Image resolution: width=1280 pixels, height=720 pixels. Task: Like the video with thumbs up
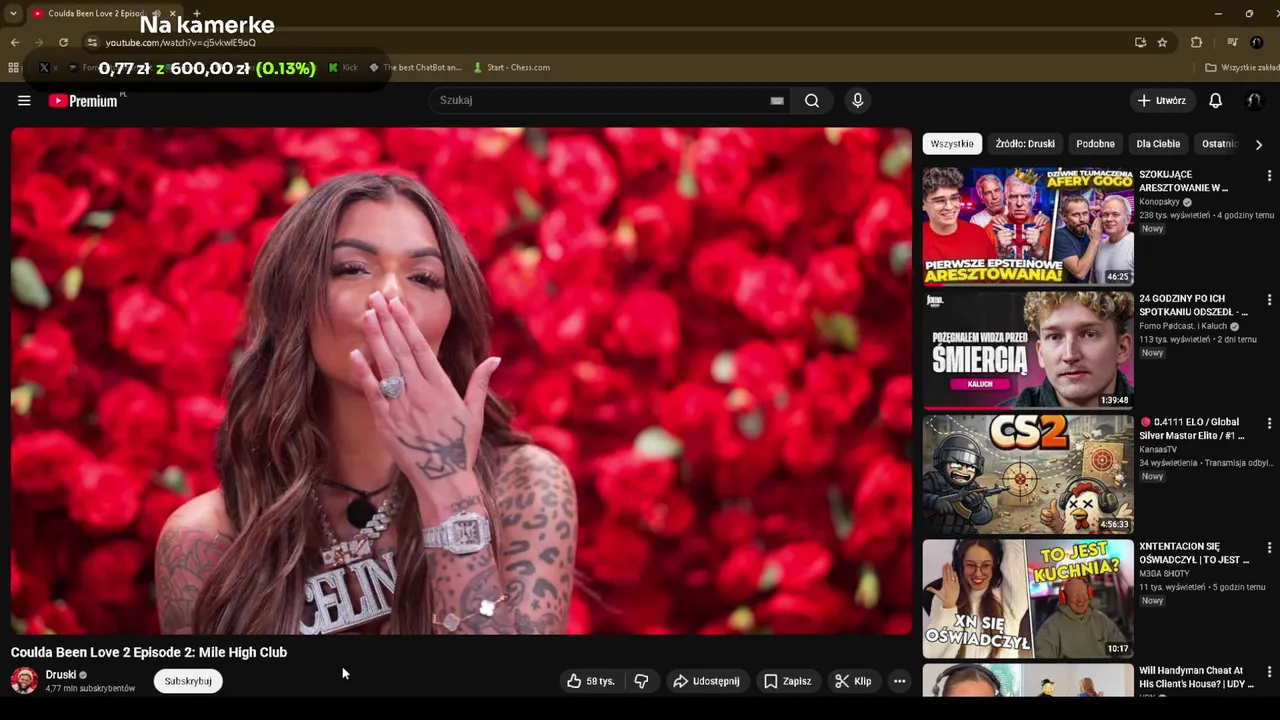click(x=591, y=681)
